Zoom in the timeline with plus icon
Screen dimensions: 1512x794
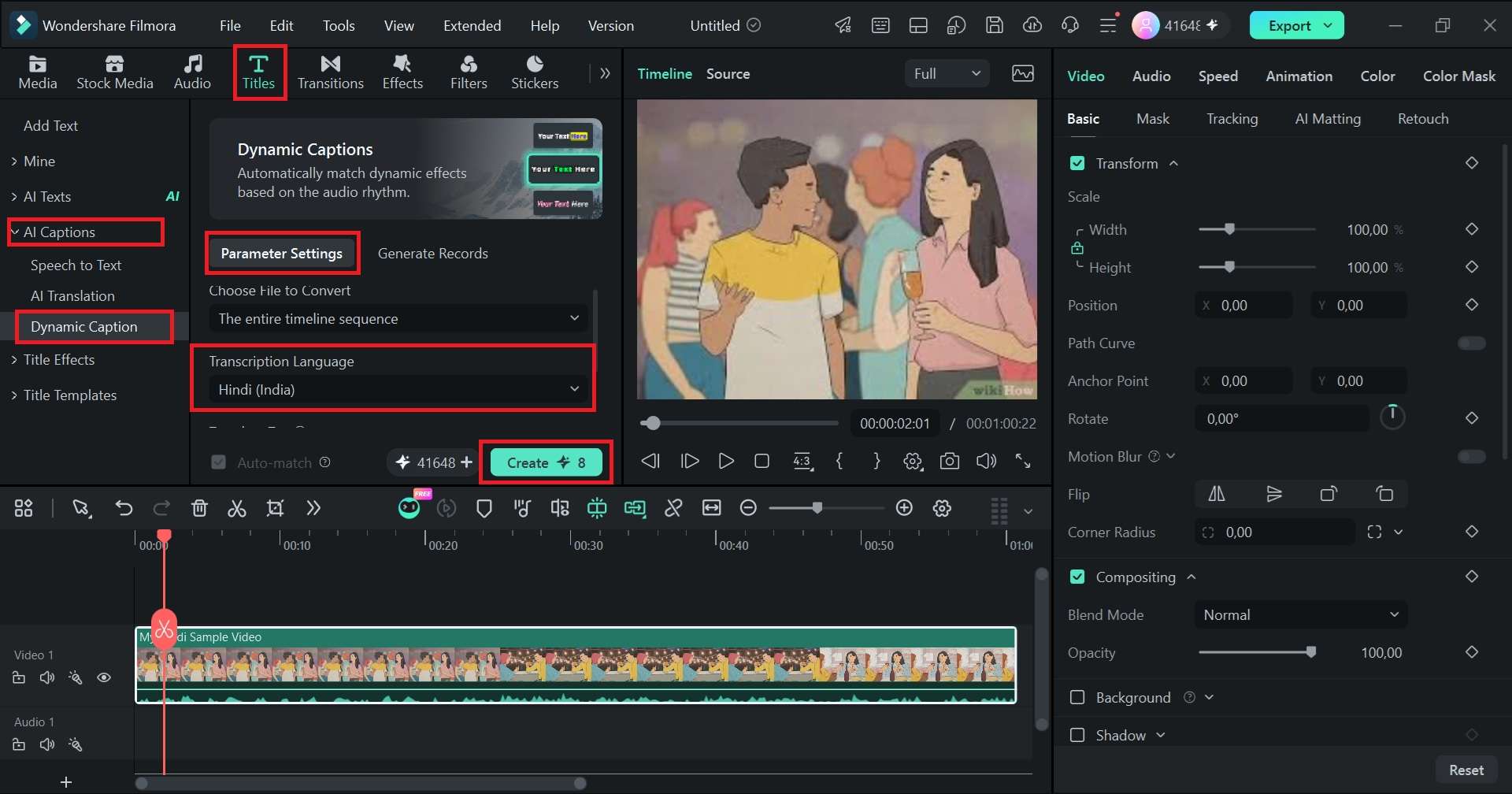point(904,508)
